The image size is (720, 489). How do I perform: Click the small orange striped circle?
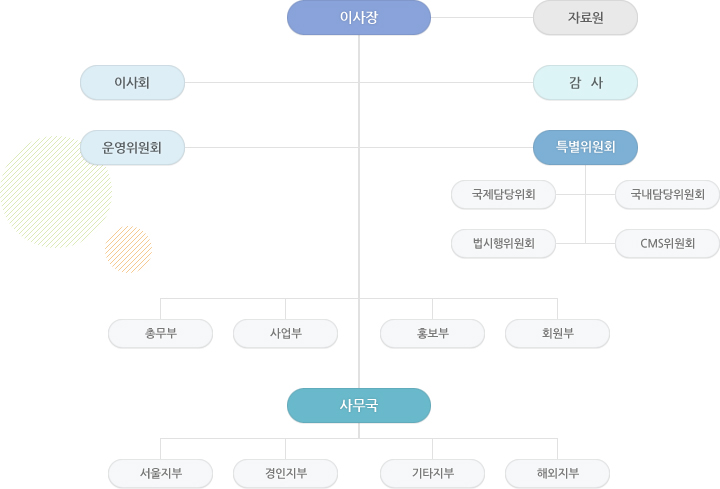129,249
